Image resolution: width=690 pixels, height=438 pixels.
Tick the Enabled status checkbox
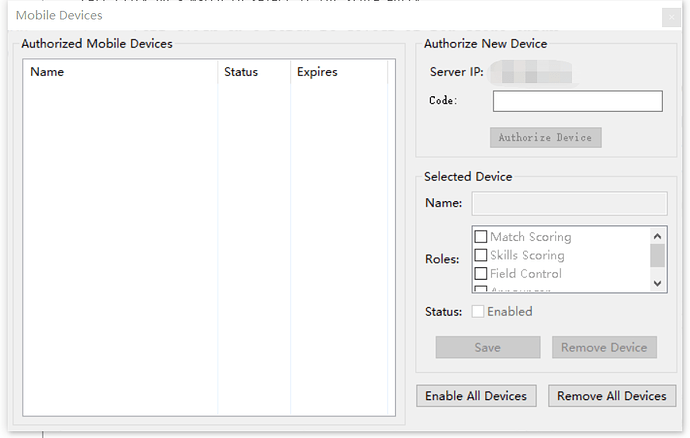tap(478, 311)
